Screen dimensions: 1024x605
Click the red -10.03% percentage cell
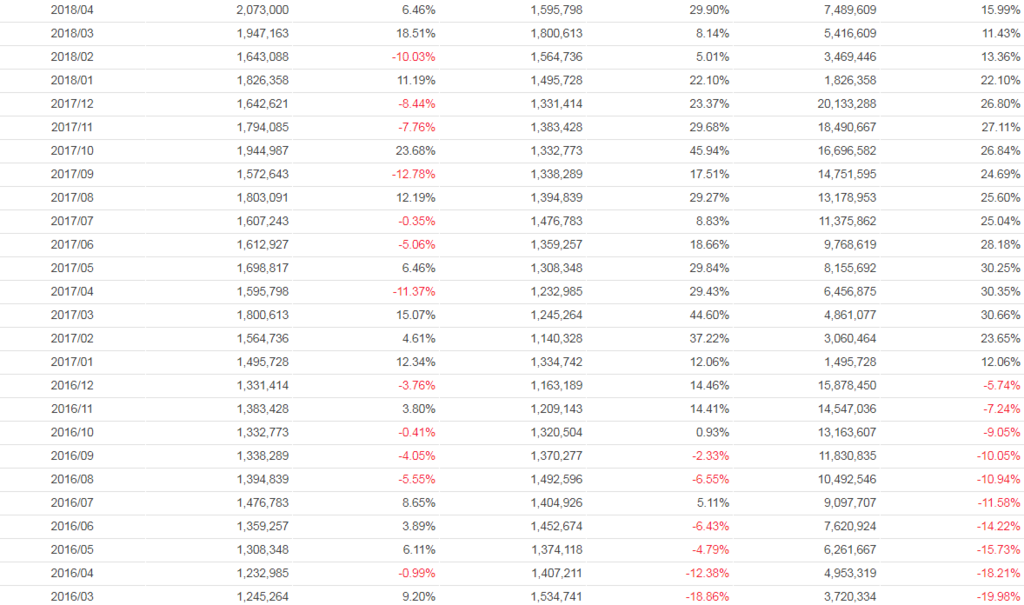[414, 56]
